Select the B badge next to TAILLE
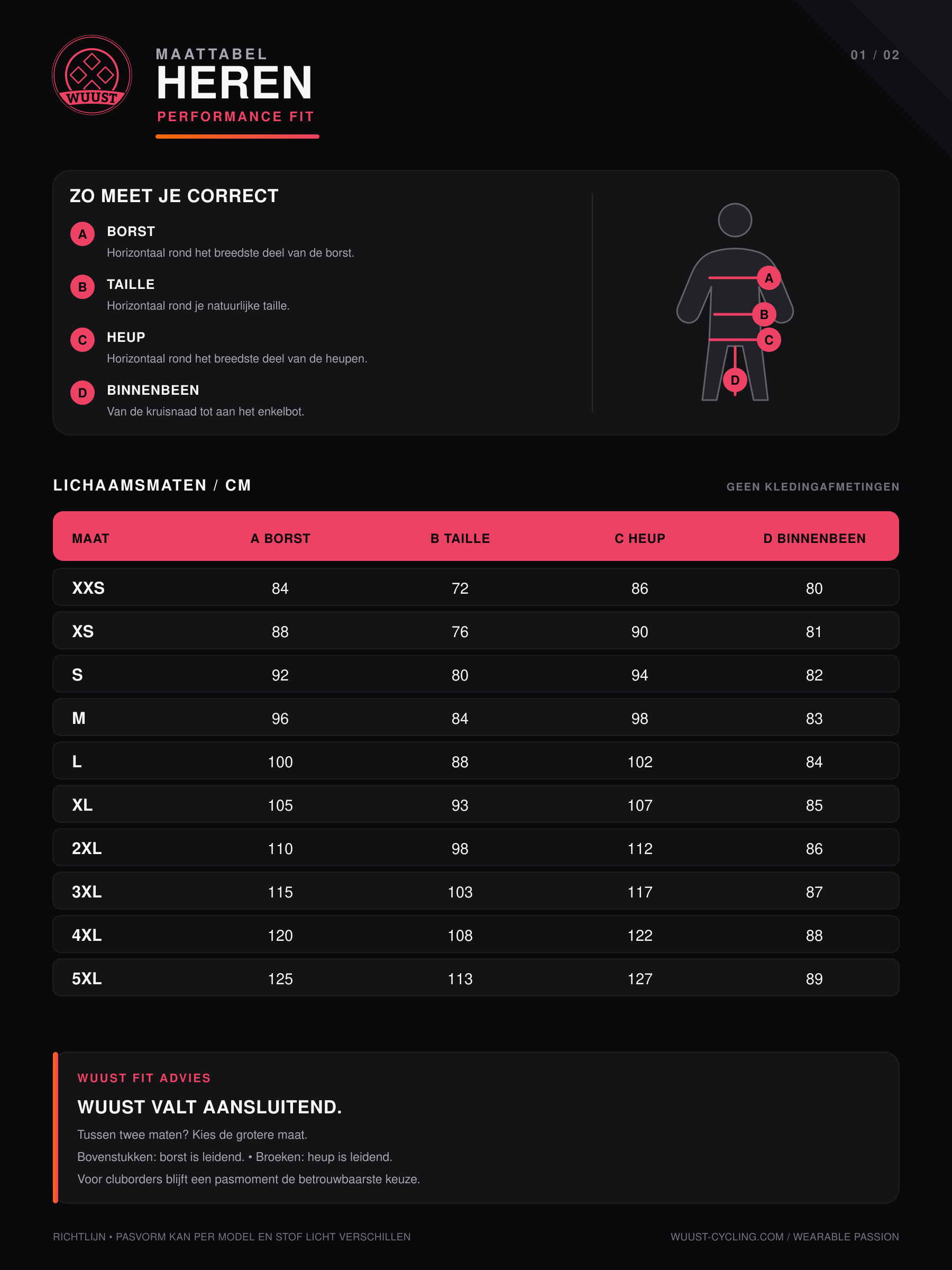The image size is (952, 1270). tap(83, 287)
